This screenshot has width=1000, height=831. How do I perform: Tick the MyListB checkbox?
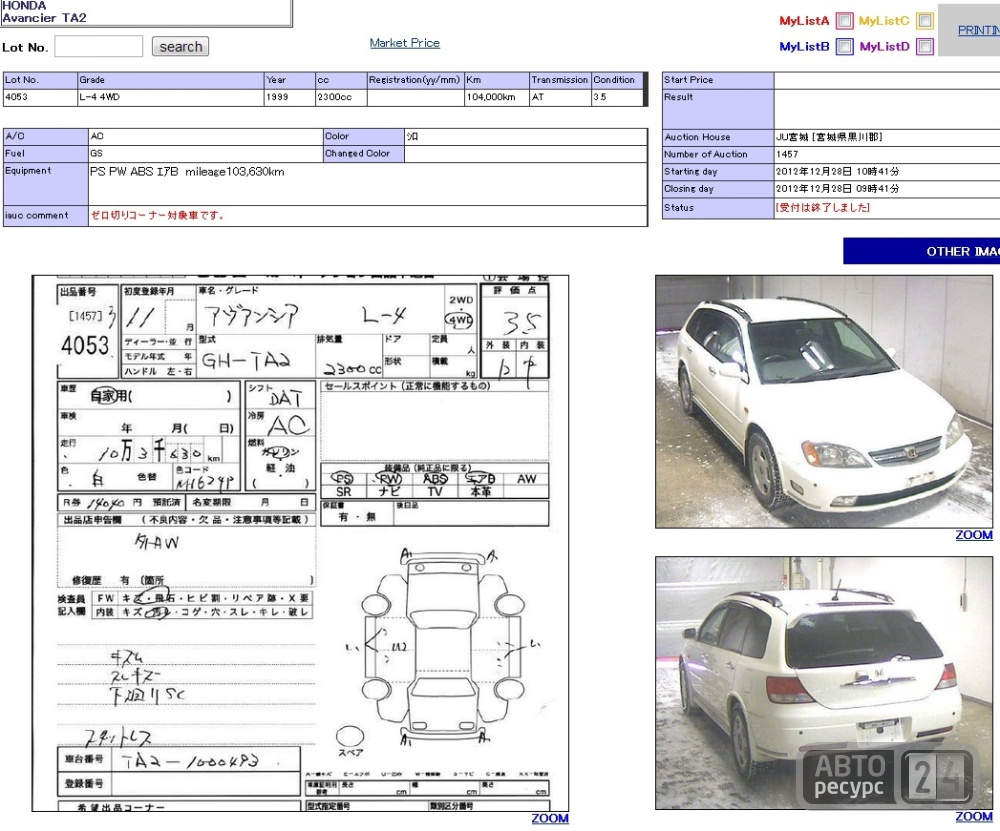[x=844, y=47]
